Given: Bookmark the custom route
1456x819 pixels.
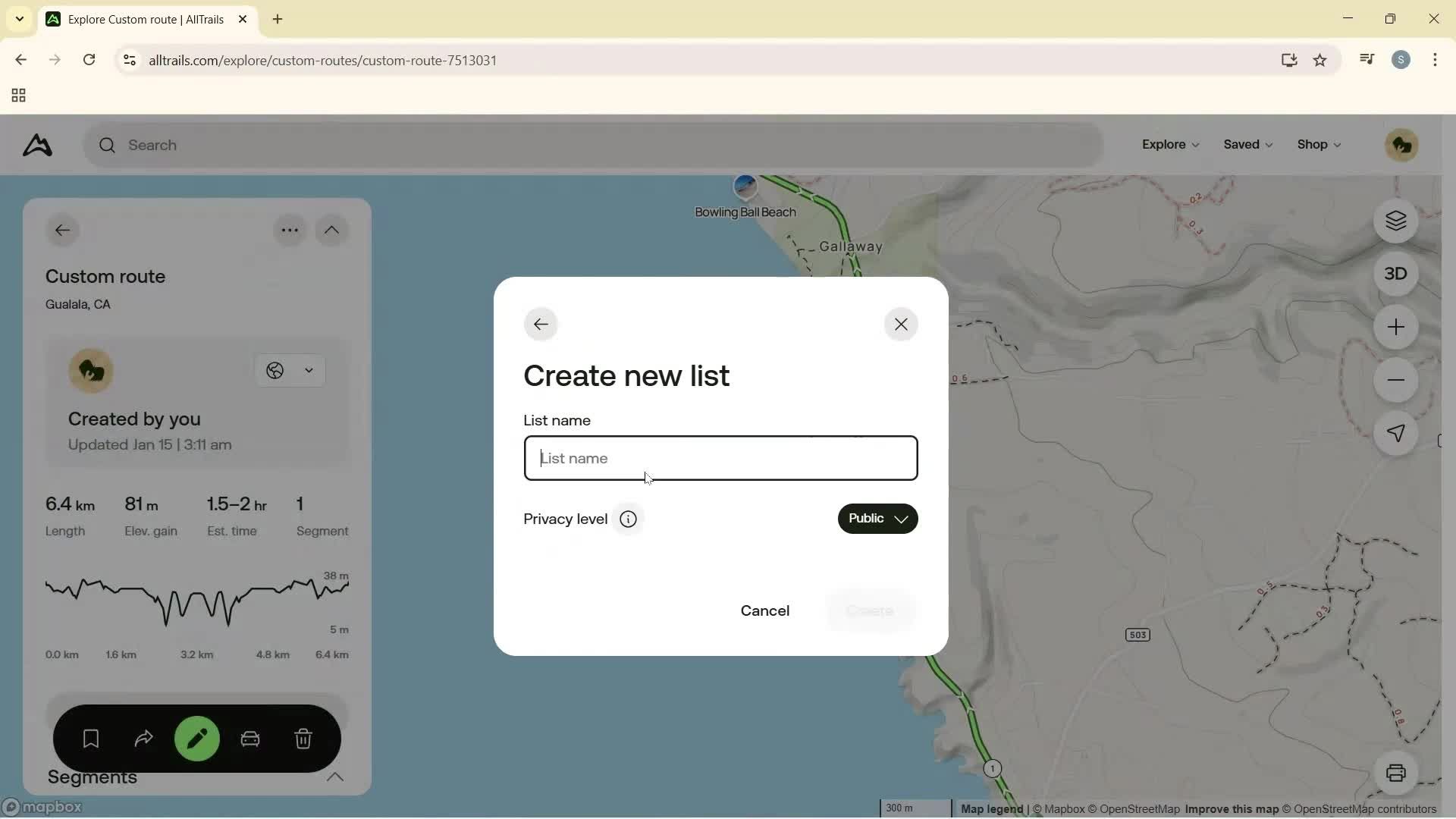Looking at the screenshot, I should (90, 739).
